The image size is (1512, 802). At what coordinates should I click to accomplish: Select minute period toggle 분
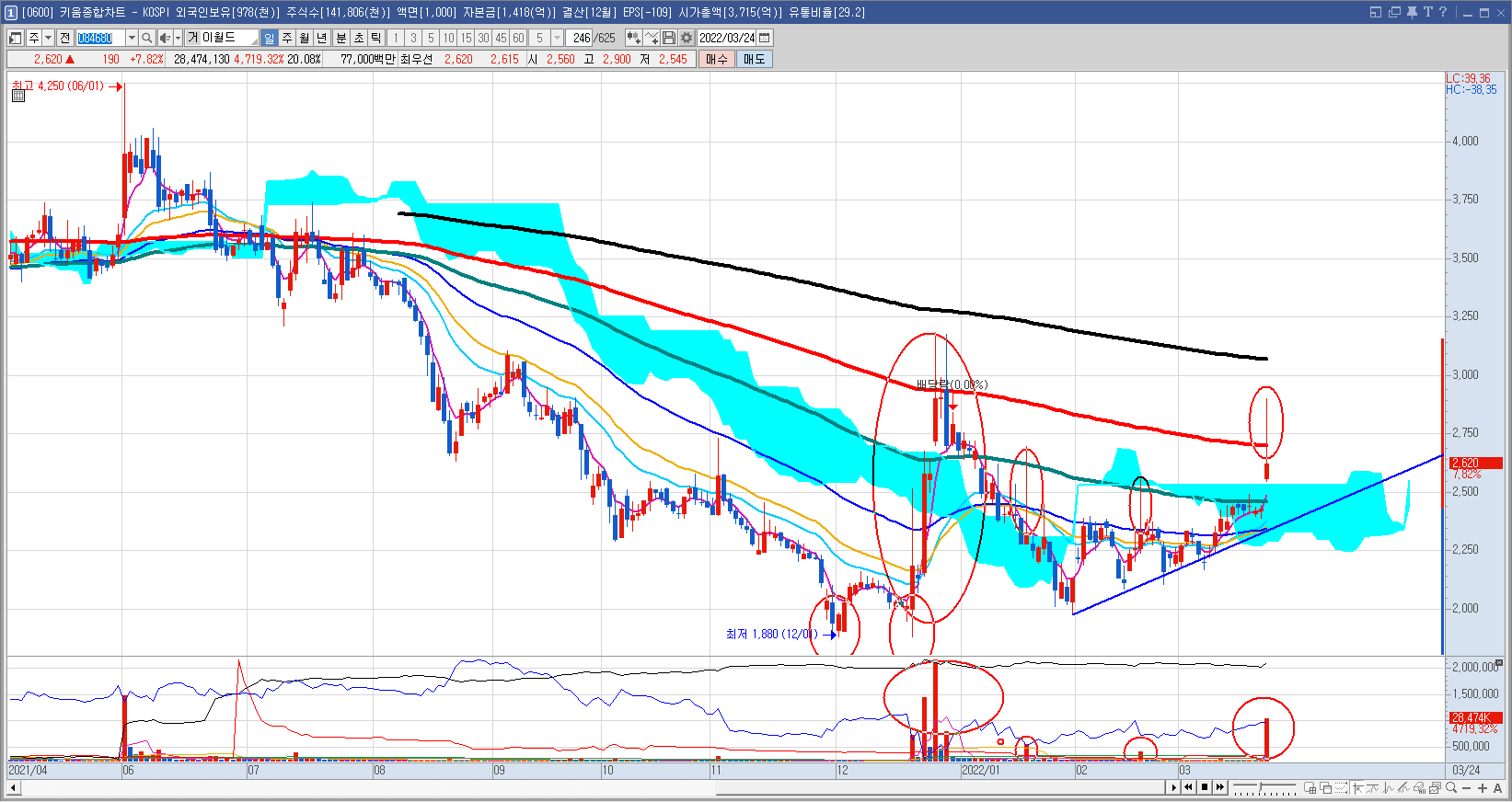pos(340,38)
